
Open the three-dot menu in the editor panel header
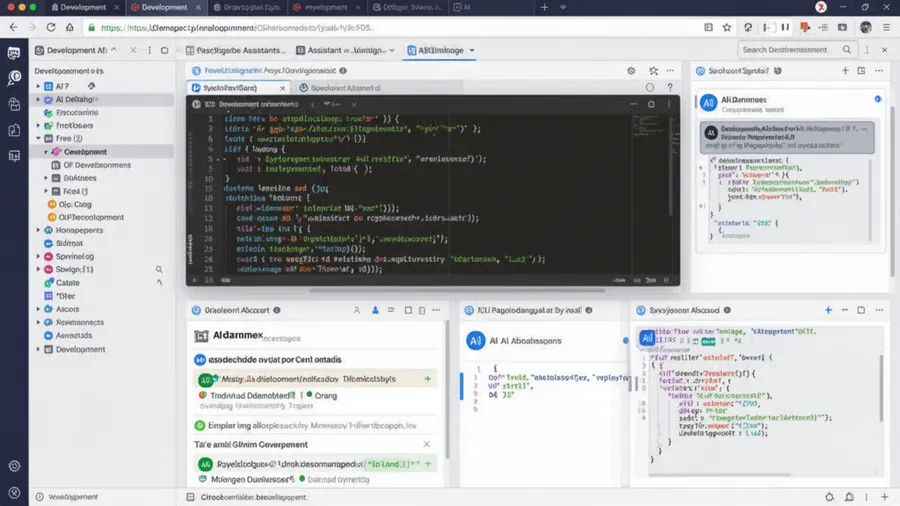[x=670, y=71]
